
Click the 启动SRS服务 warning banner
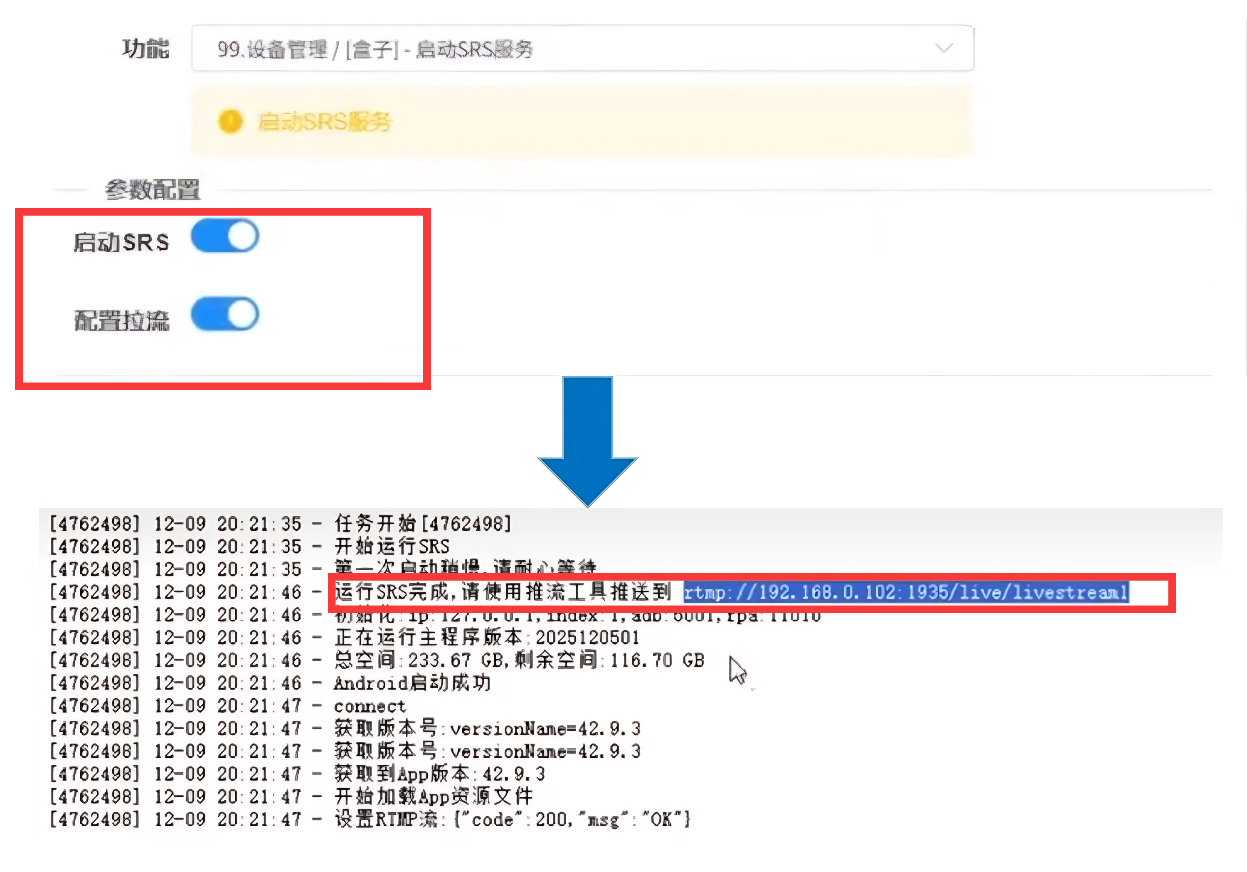pyautogui.click(x=585, y=121)
